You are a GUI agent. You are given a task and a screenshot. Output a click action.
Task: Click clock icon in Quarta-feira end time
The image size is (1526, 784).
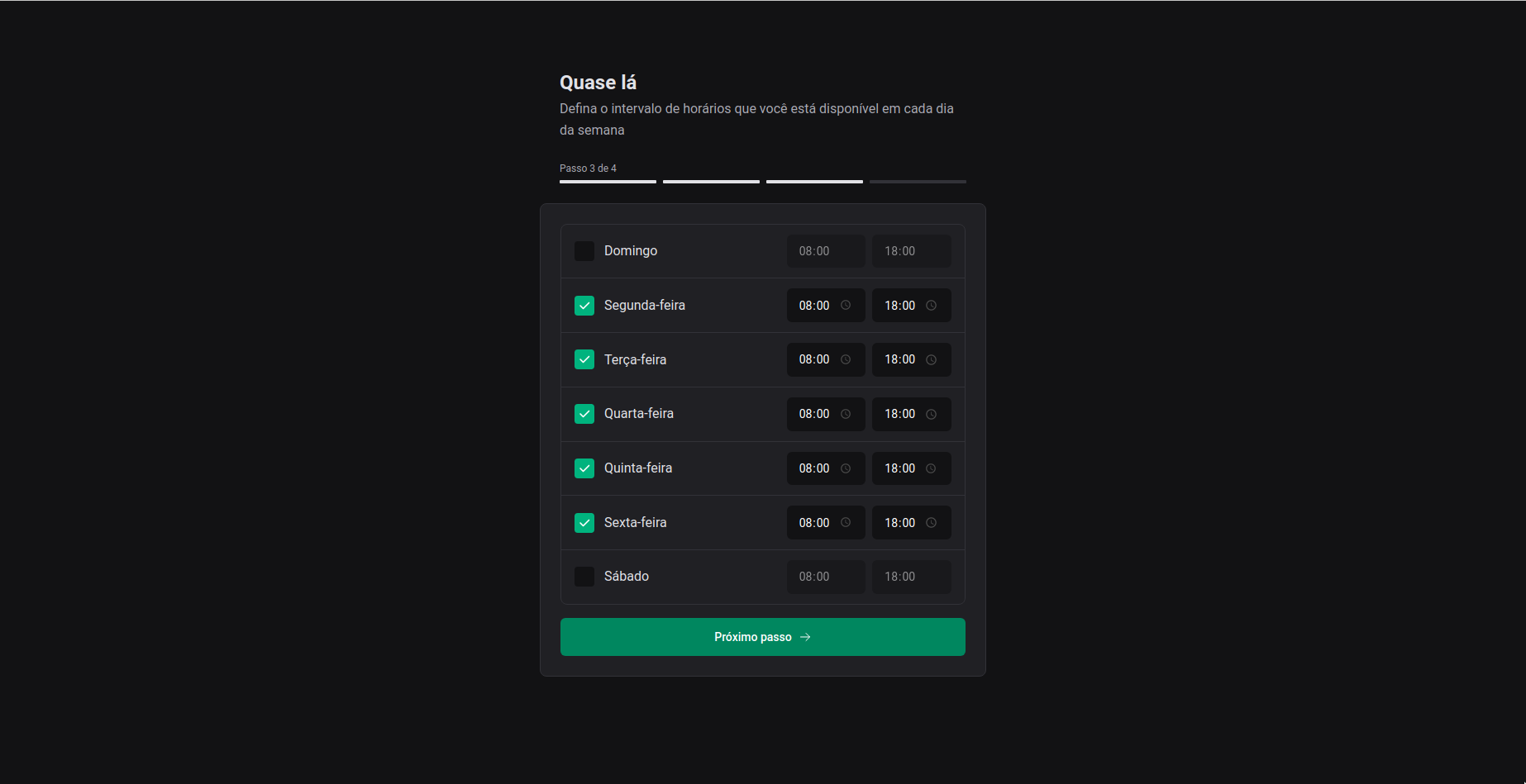[x=931, y=414]
